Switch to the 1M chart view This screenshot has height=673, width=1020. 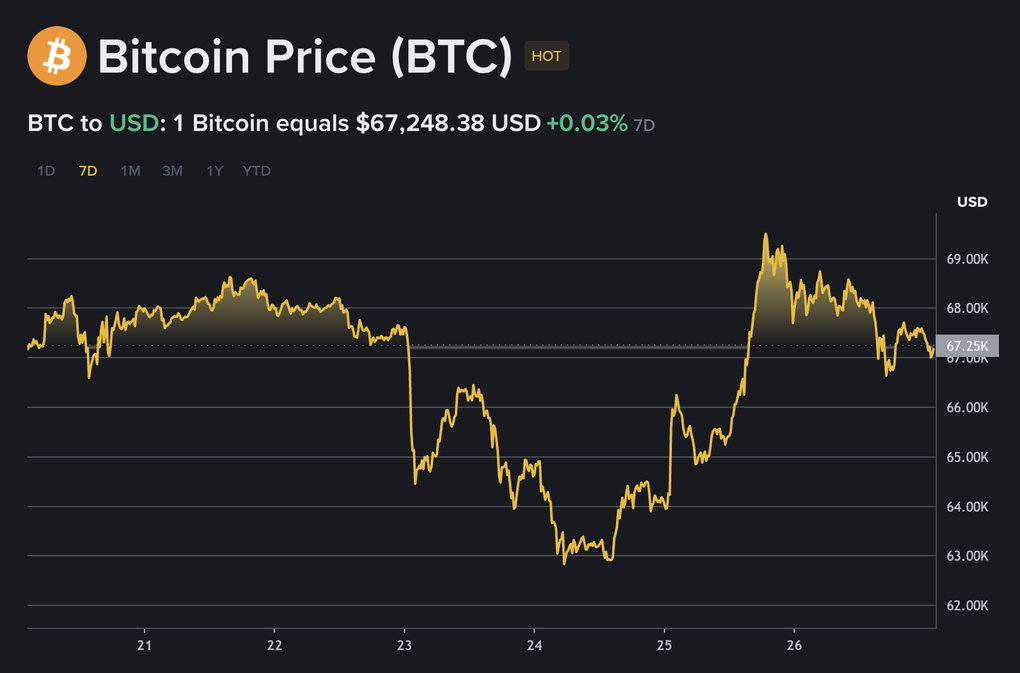point(129,170)
